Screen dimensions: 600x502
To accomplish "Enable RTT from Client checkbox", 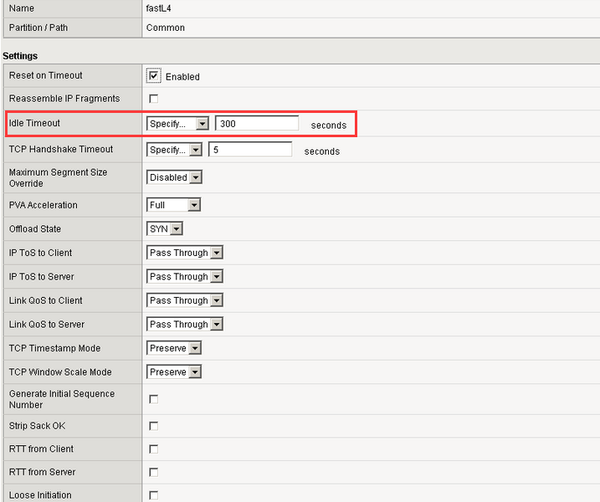I will [x=154, y=449].
